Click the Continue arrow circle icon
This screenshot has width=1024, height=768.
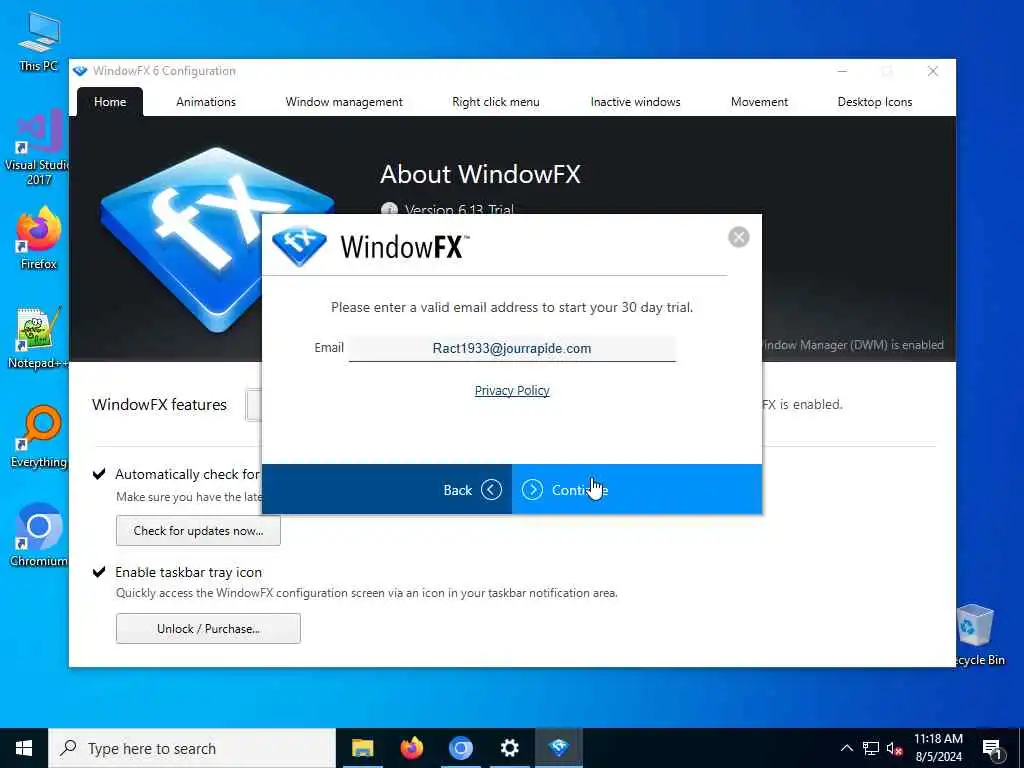tap(532, 490)
